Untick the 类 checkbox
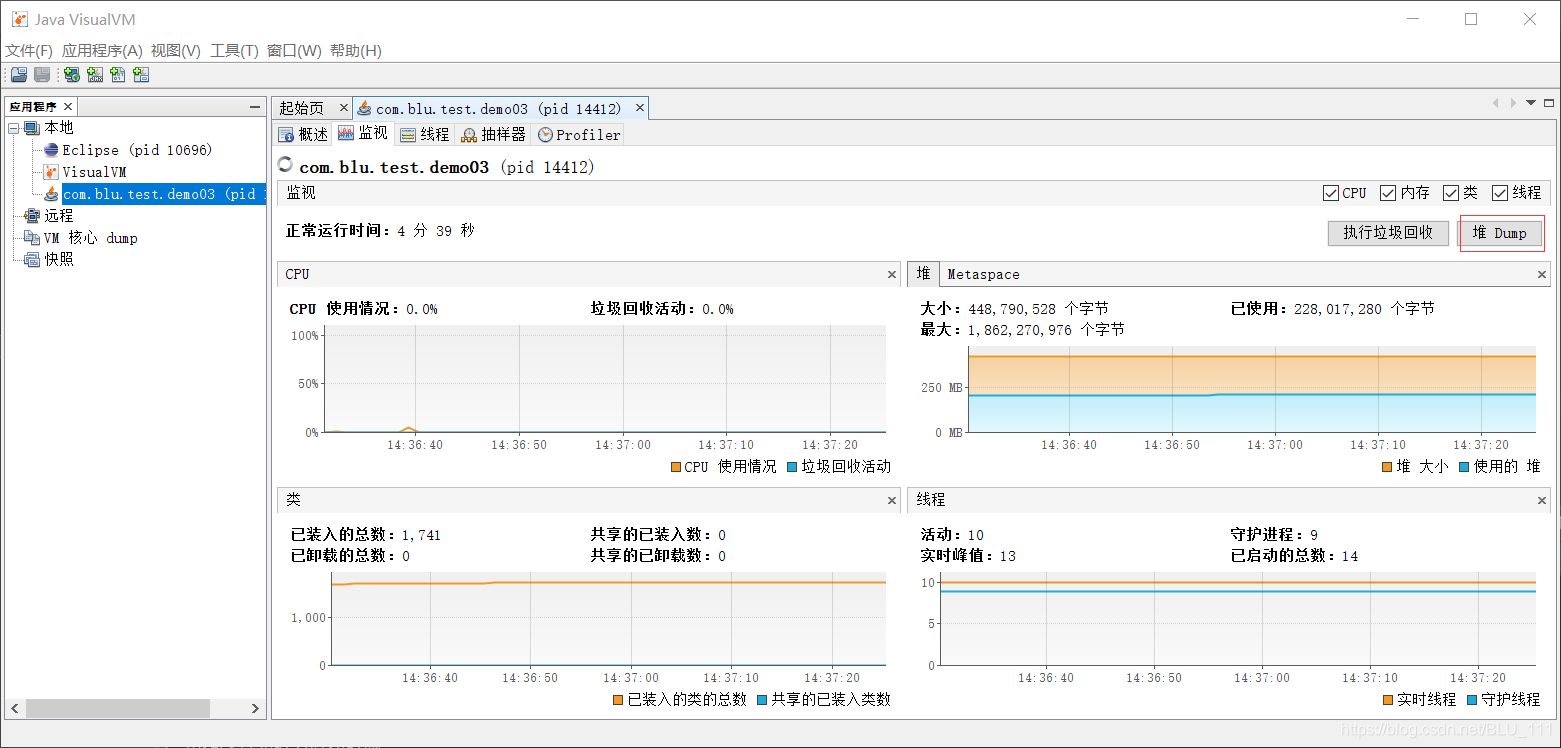1561x748 pixels. click(x=1451, y=193)
